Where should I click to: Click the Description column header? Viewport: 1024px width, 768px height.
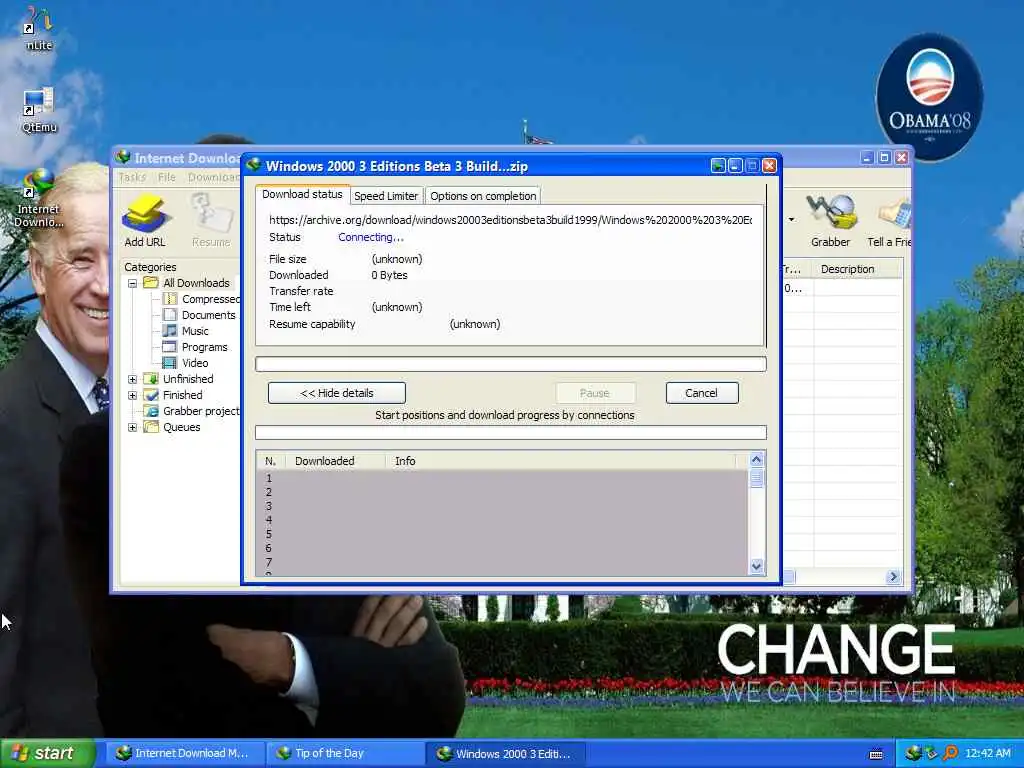pyautogui.click(x=857, y=269)
